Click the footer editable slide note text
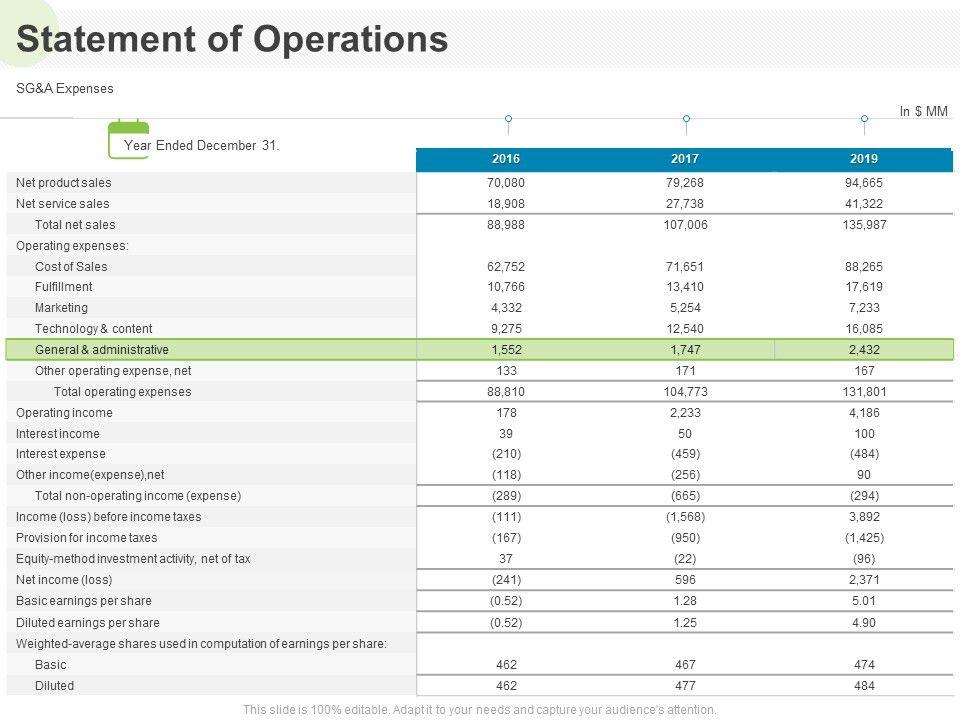Image resolution: width=960 pixels, height=720 pixels. tap(480, 710)
